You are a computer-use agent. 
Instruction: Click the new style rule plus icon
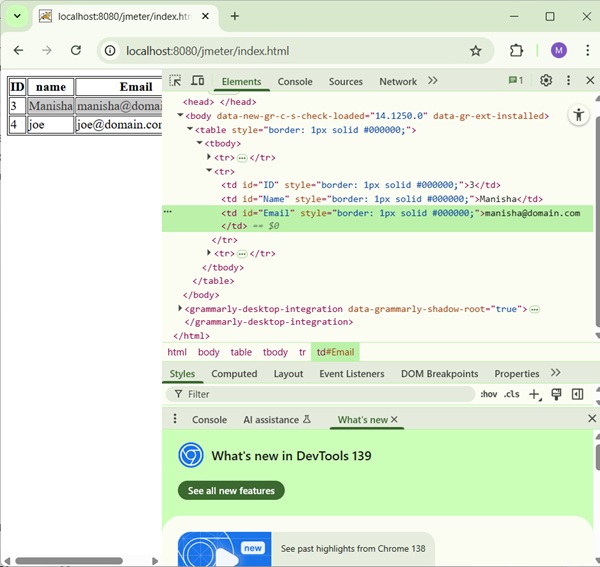coord(535,395)
